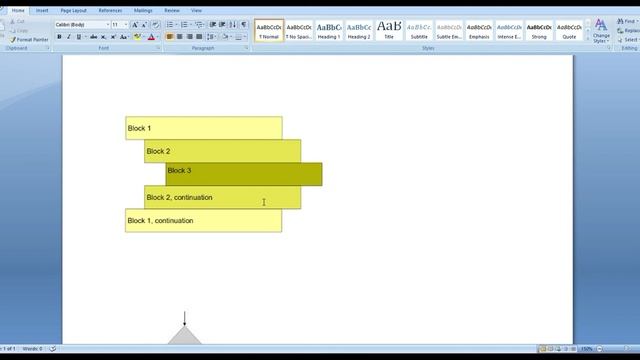Toggle Show/Hide paragraph marks
Screen dimensions: 640x360
tap(244, 25)
